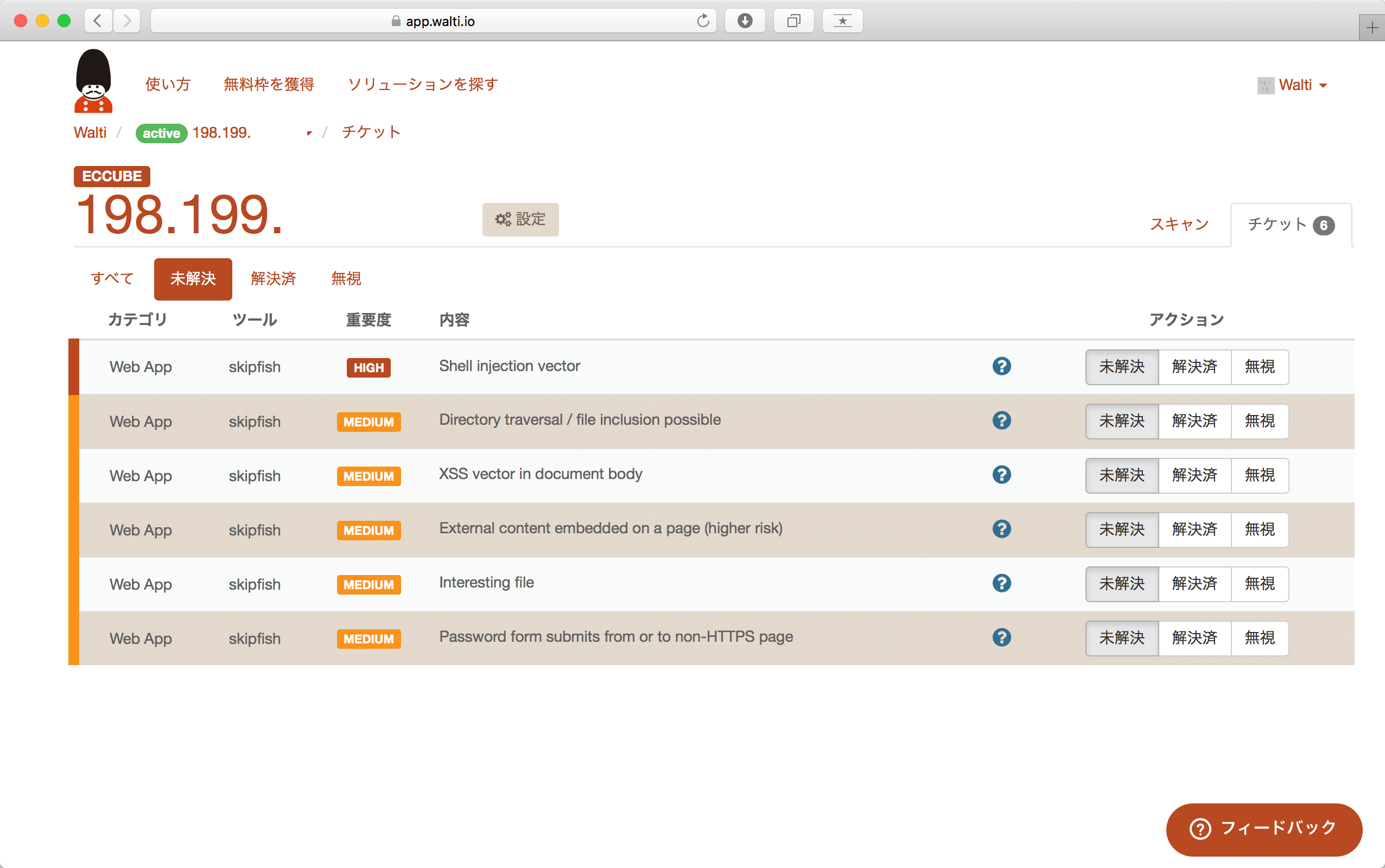The image size is (1385, 868).
Task: Open help for External content embedded ticket
Action: click(x=1001, y=529)
